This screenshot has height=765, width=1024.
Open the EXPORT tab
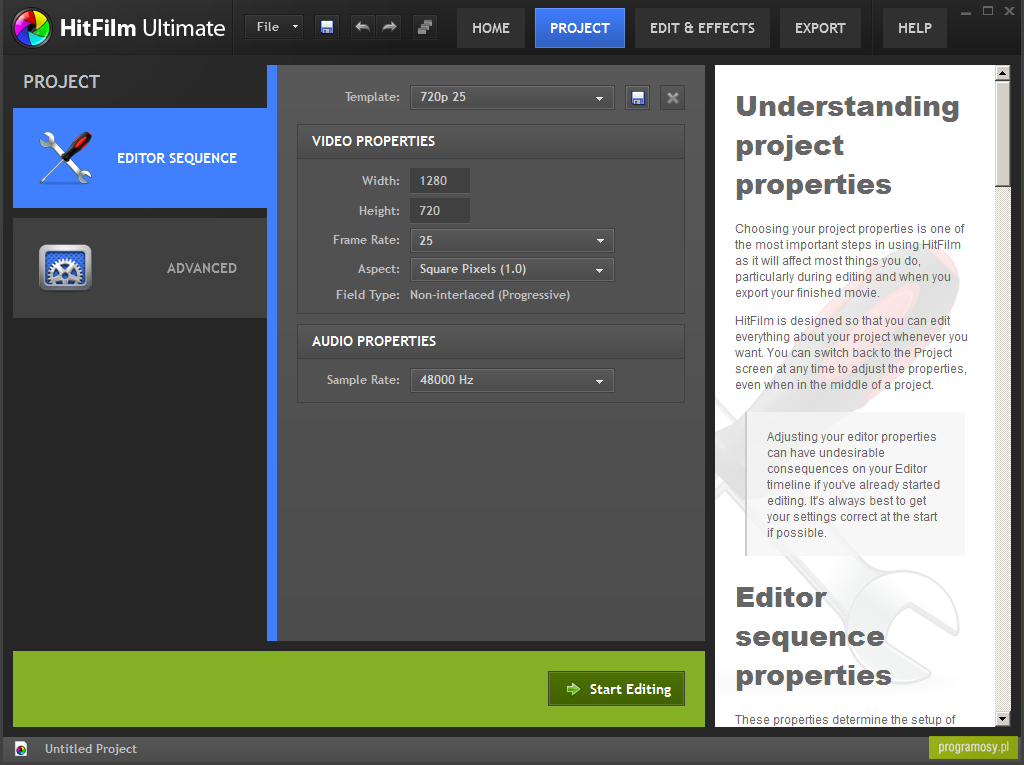pos(820,28)
